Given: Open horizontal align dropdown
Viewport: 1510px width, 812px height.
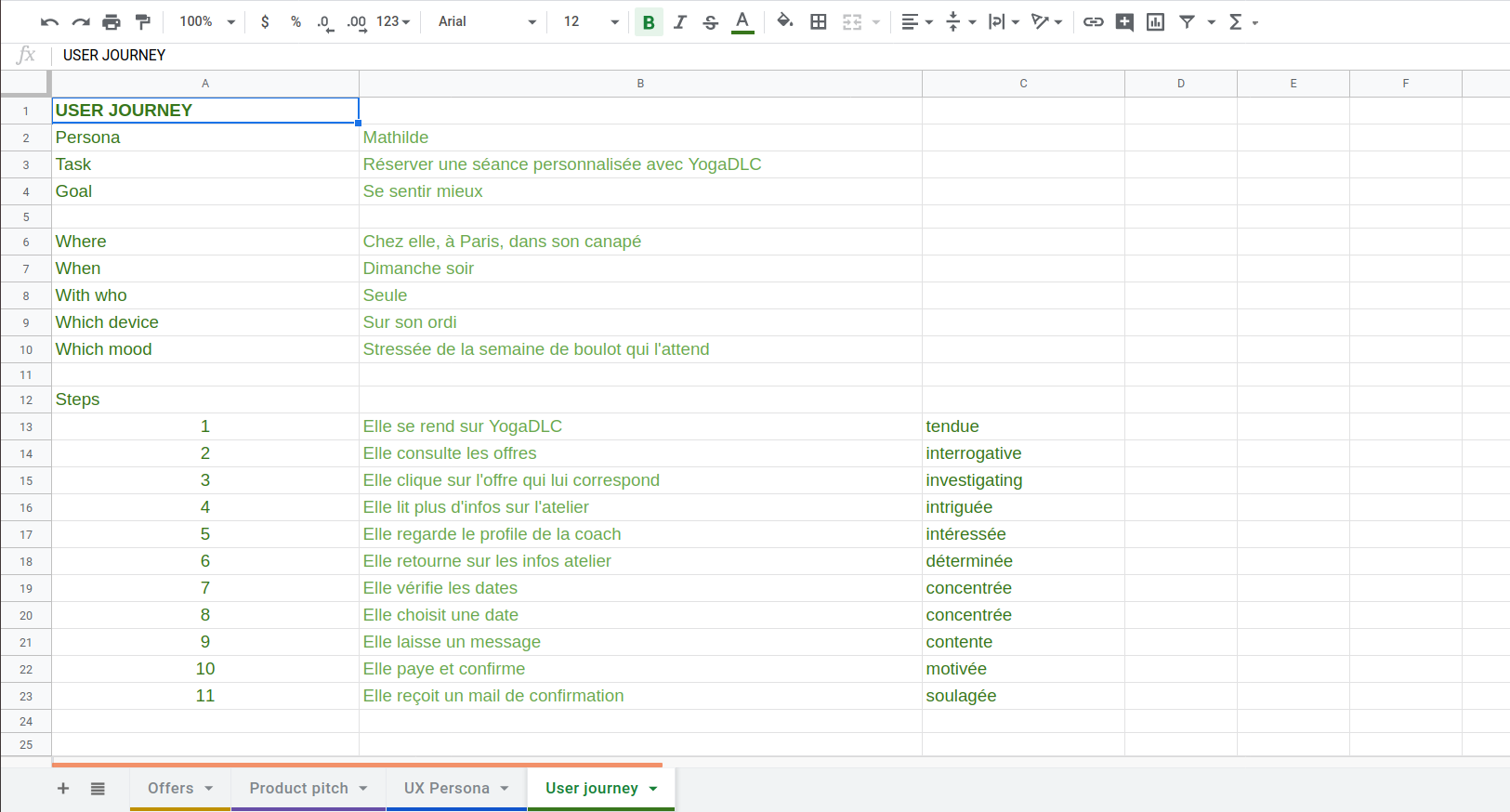Looking at the screenshot, I should 917,21.
